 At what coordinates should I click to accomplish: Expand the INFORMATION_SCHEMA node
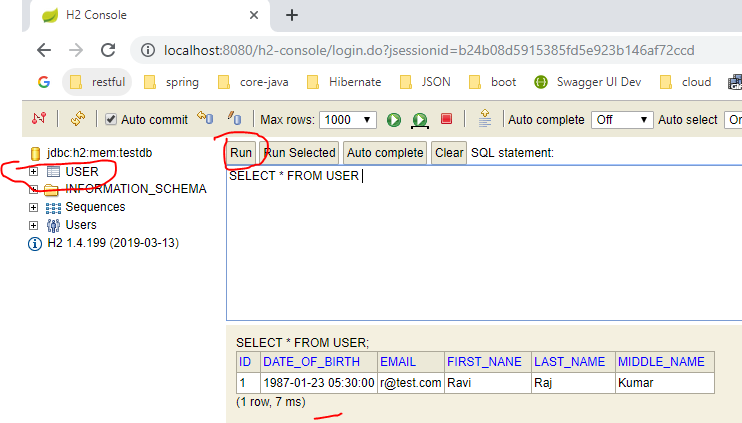[33, 190]
